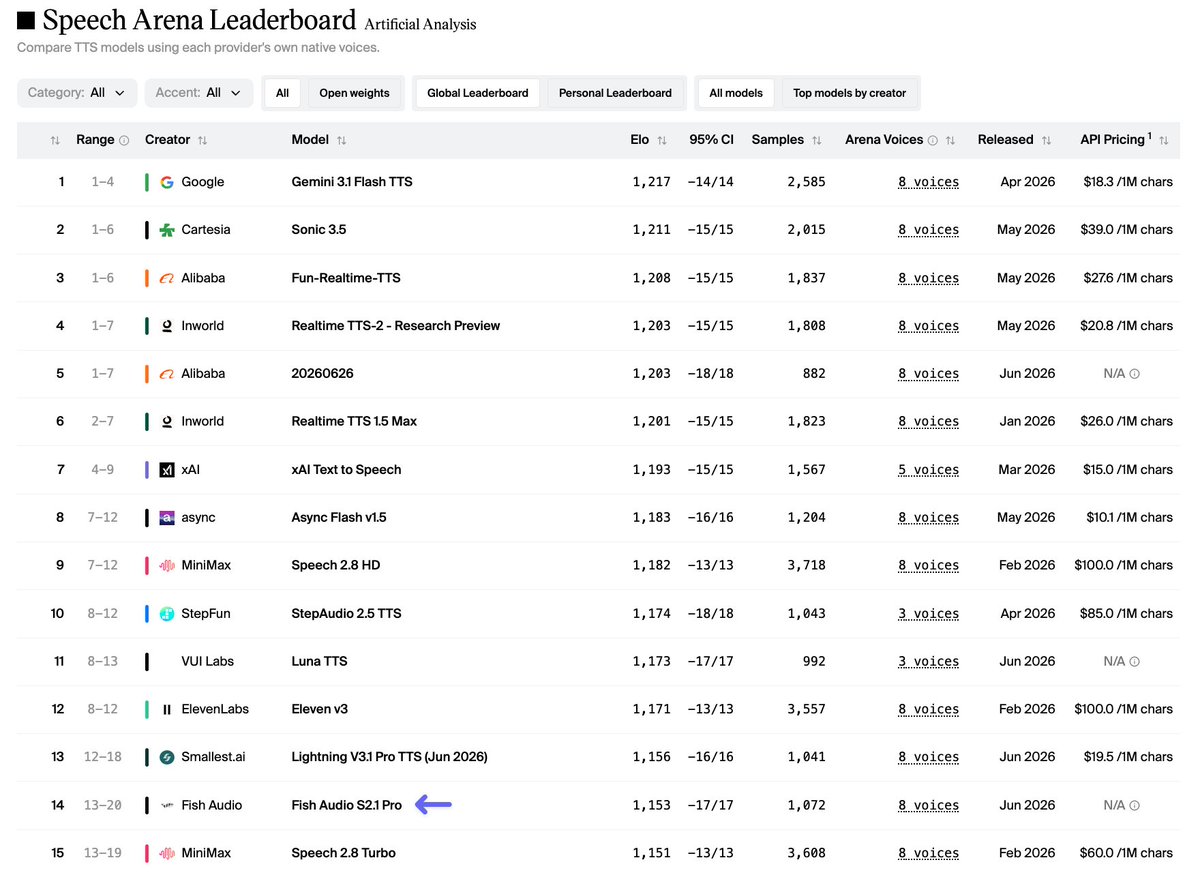
Task: Switch to Personal Leaderboard
Action: click(615, 93)
